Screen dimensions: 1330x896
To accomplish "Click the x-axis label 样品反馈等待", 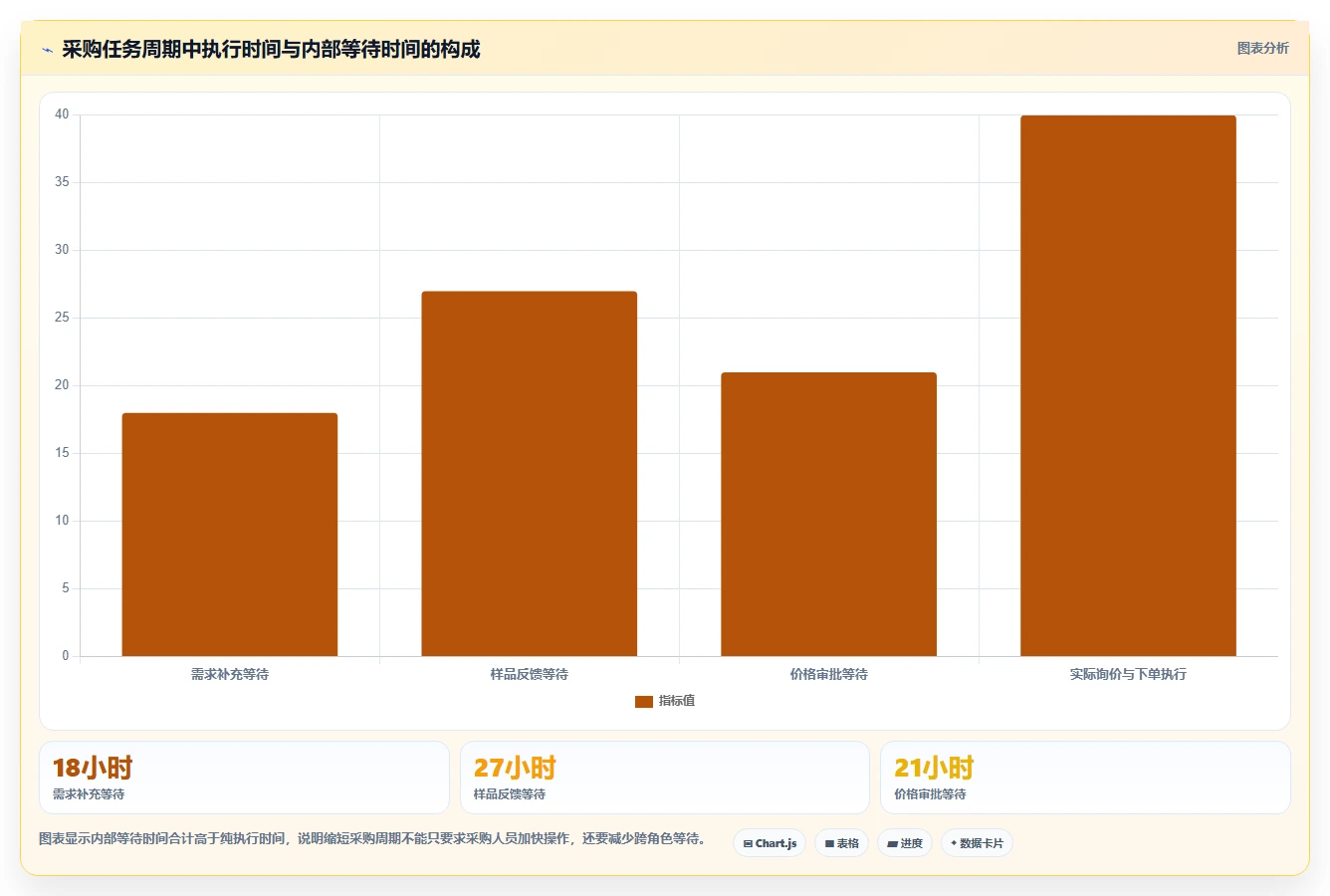I will click(x=530, y=674).
